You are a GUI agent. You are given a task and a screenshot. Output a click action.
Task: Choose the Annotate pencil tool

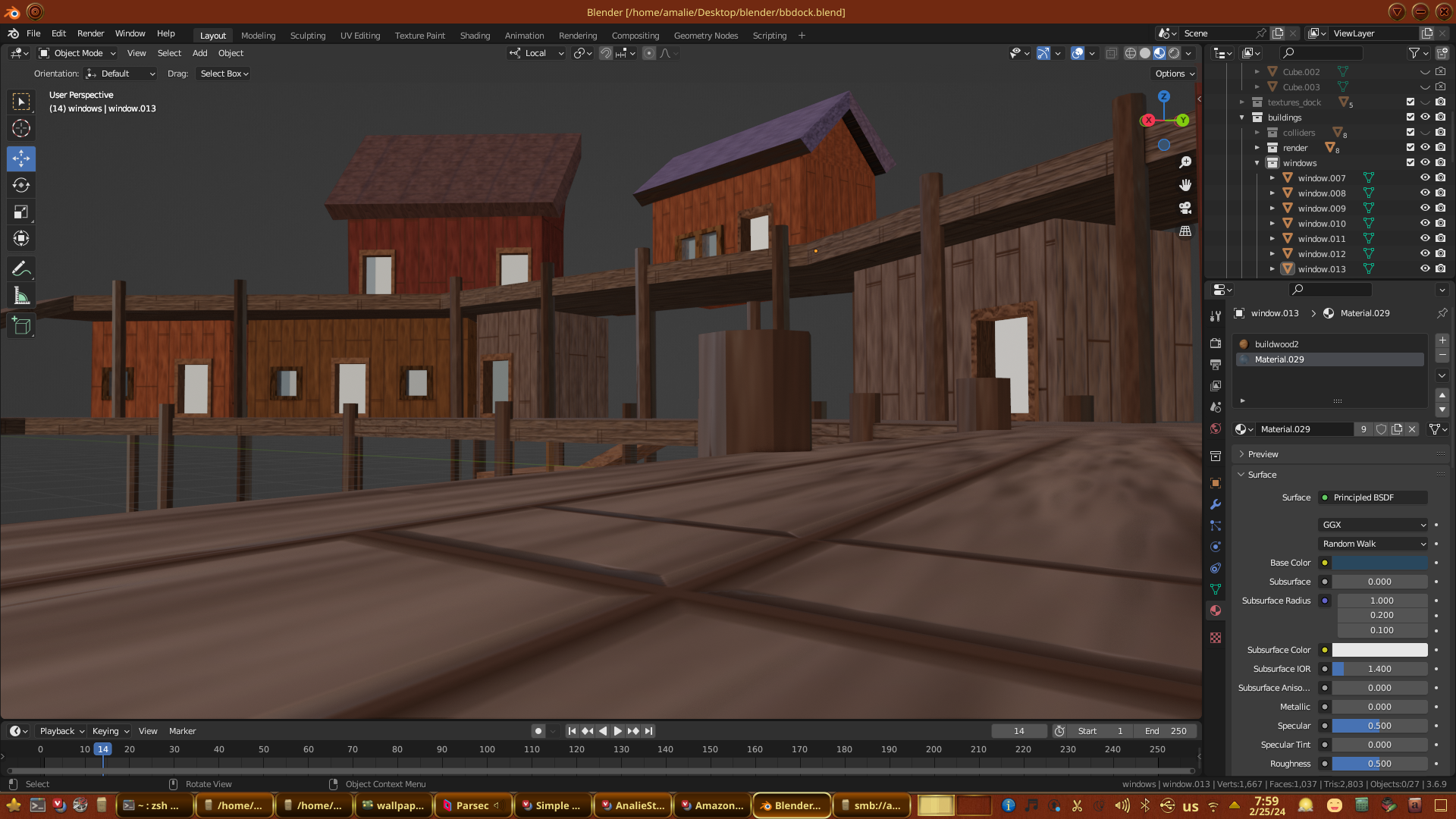coord(21,269)
